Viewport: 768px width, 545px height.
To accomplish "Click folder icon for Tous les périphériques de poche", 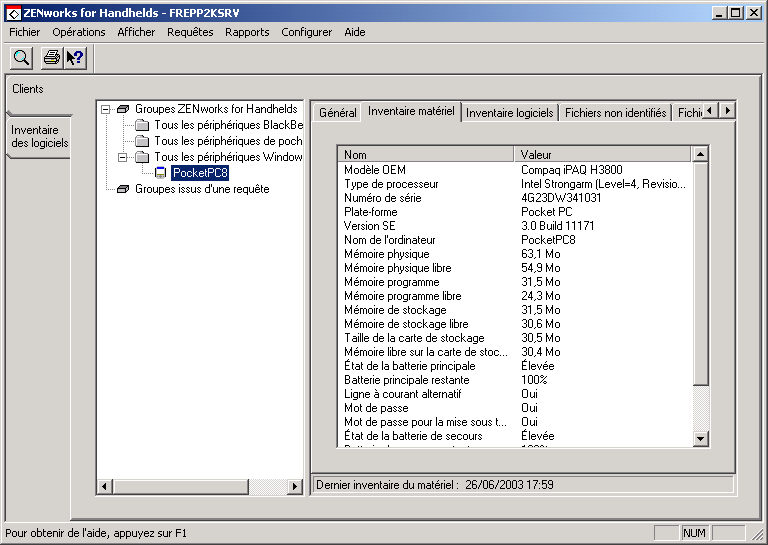I will point(142,141).
